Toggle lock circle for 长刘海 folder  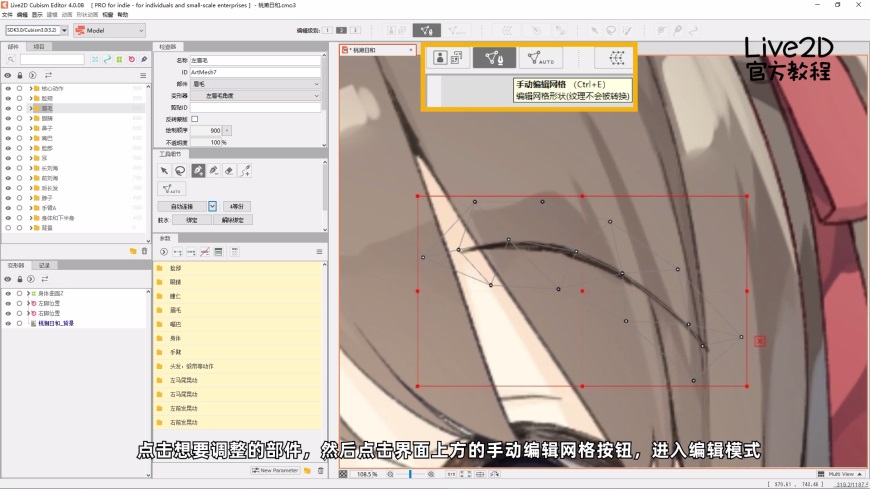tap(19, 168)
